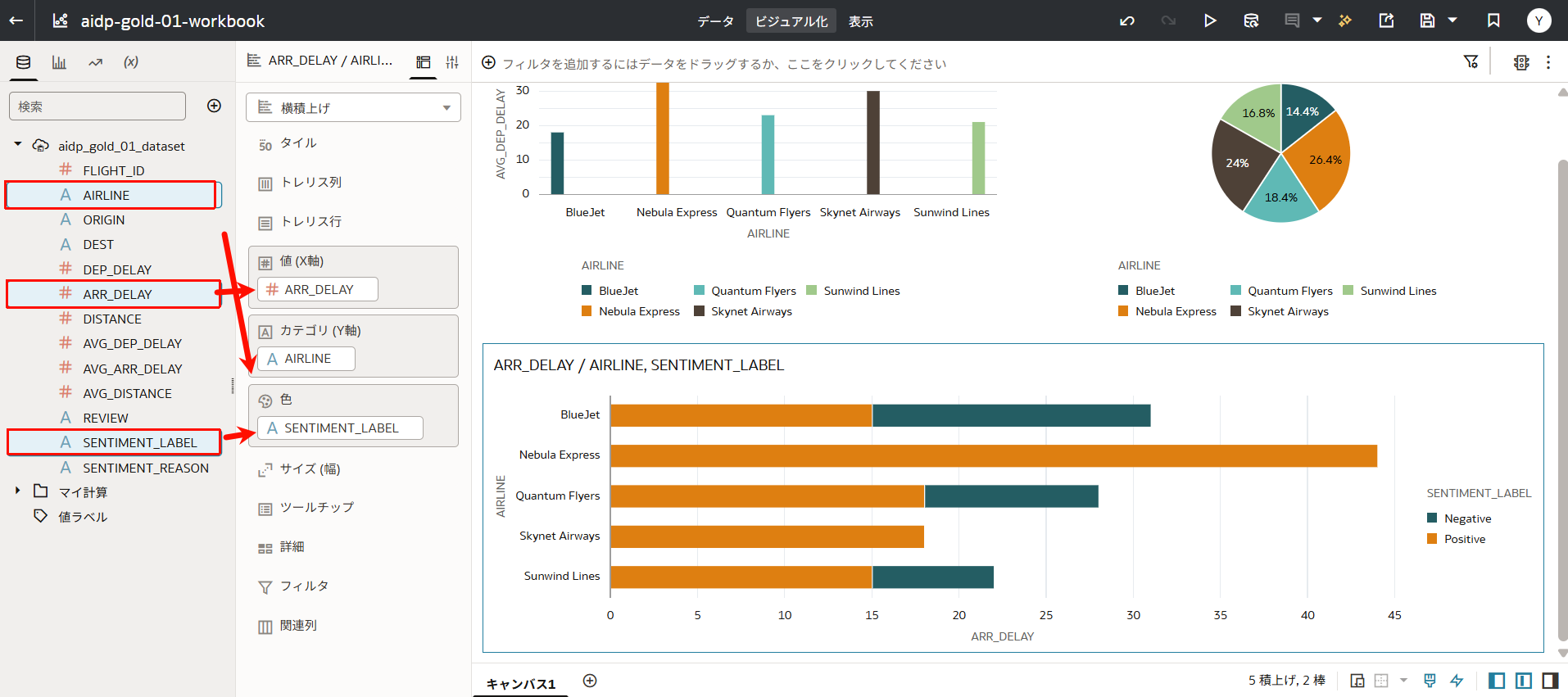Click the undo icon

(x=1127, y=20)
